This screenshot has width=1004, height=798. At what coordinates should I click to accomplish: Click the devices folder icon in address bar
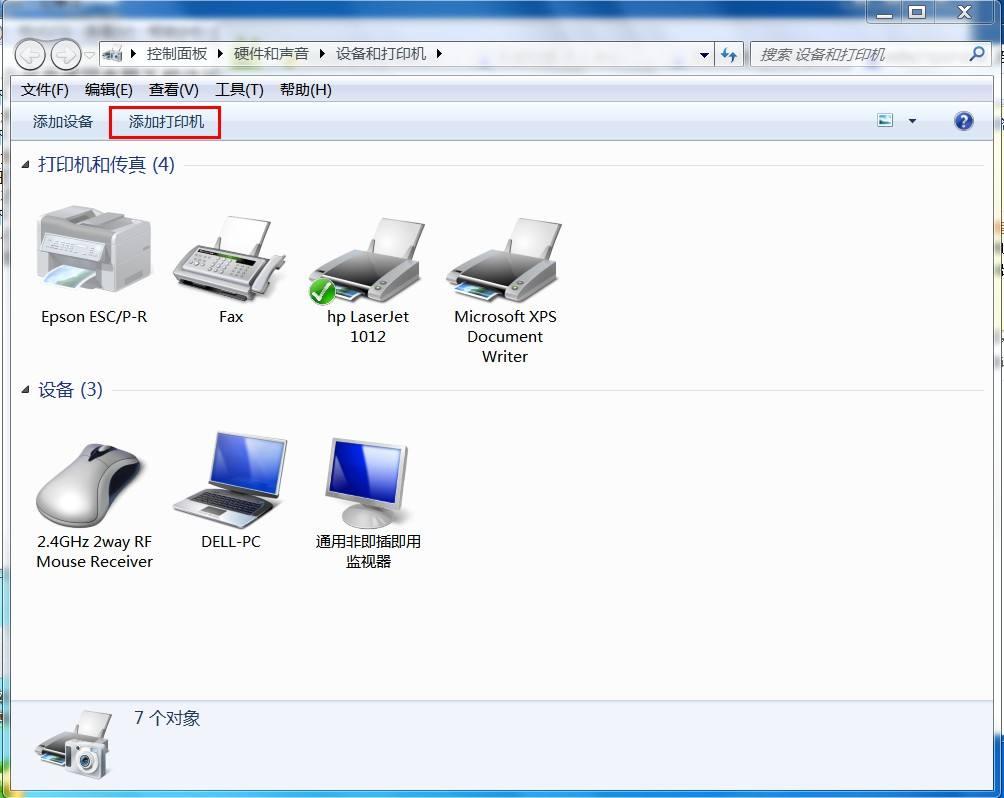click(113, 54)
